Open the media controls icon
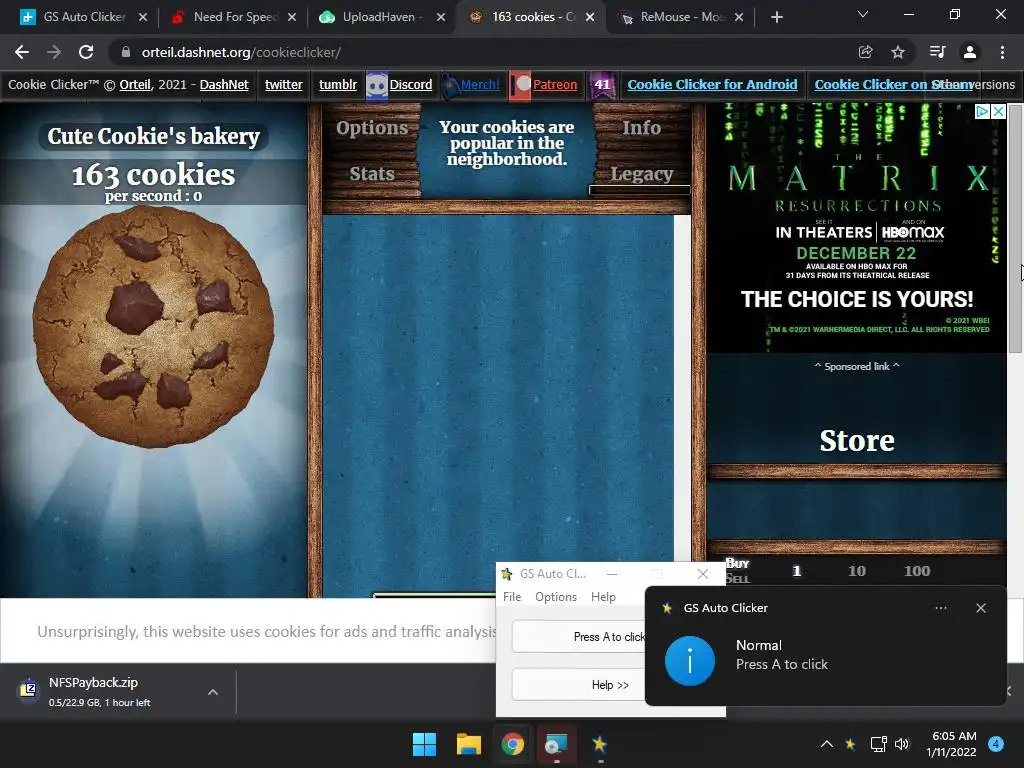The image size is (1024, 768). [937, 52]
